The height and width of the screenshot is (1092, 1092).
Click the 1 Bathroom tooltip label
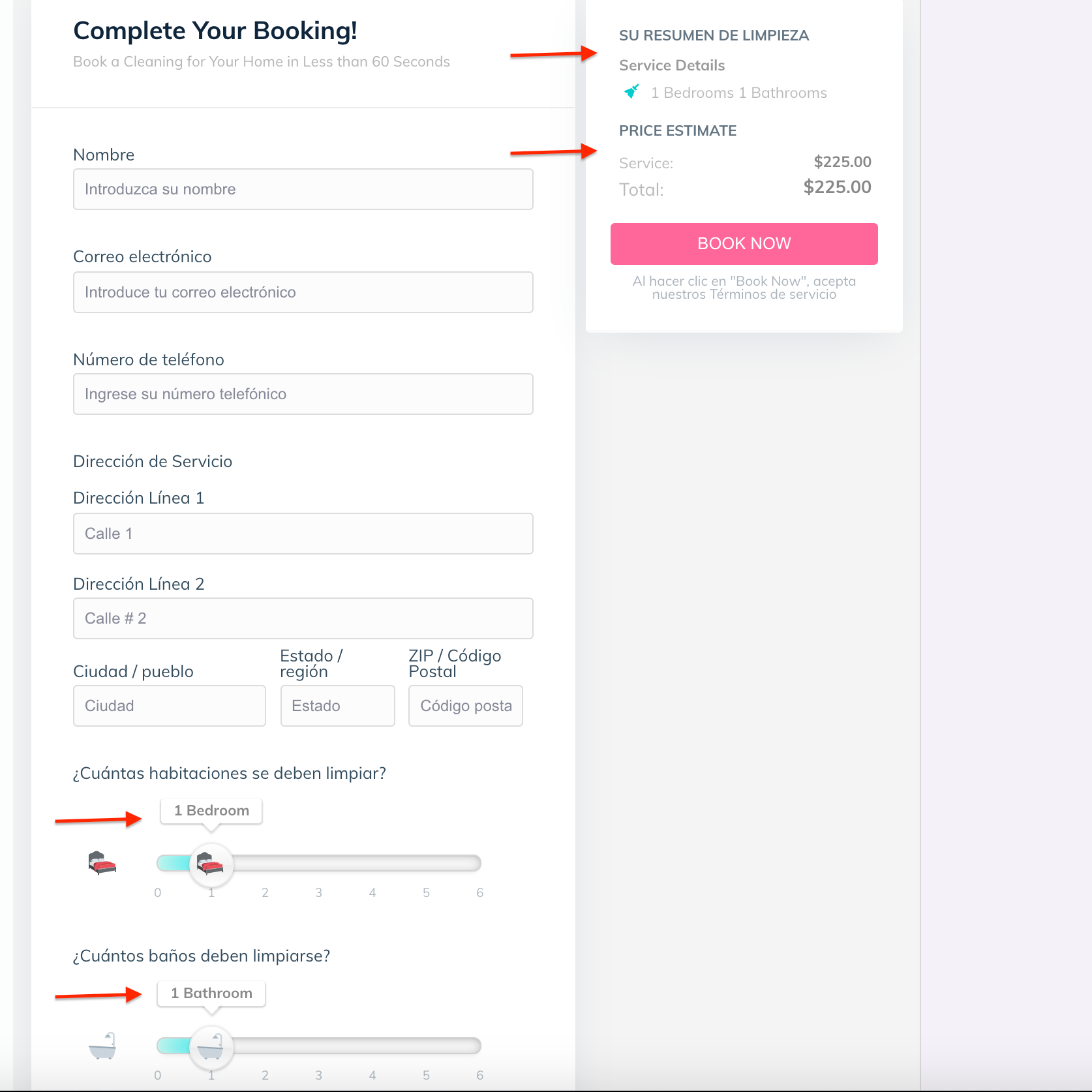(x=211, y=993)
